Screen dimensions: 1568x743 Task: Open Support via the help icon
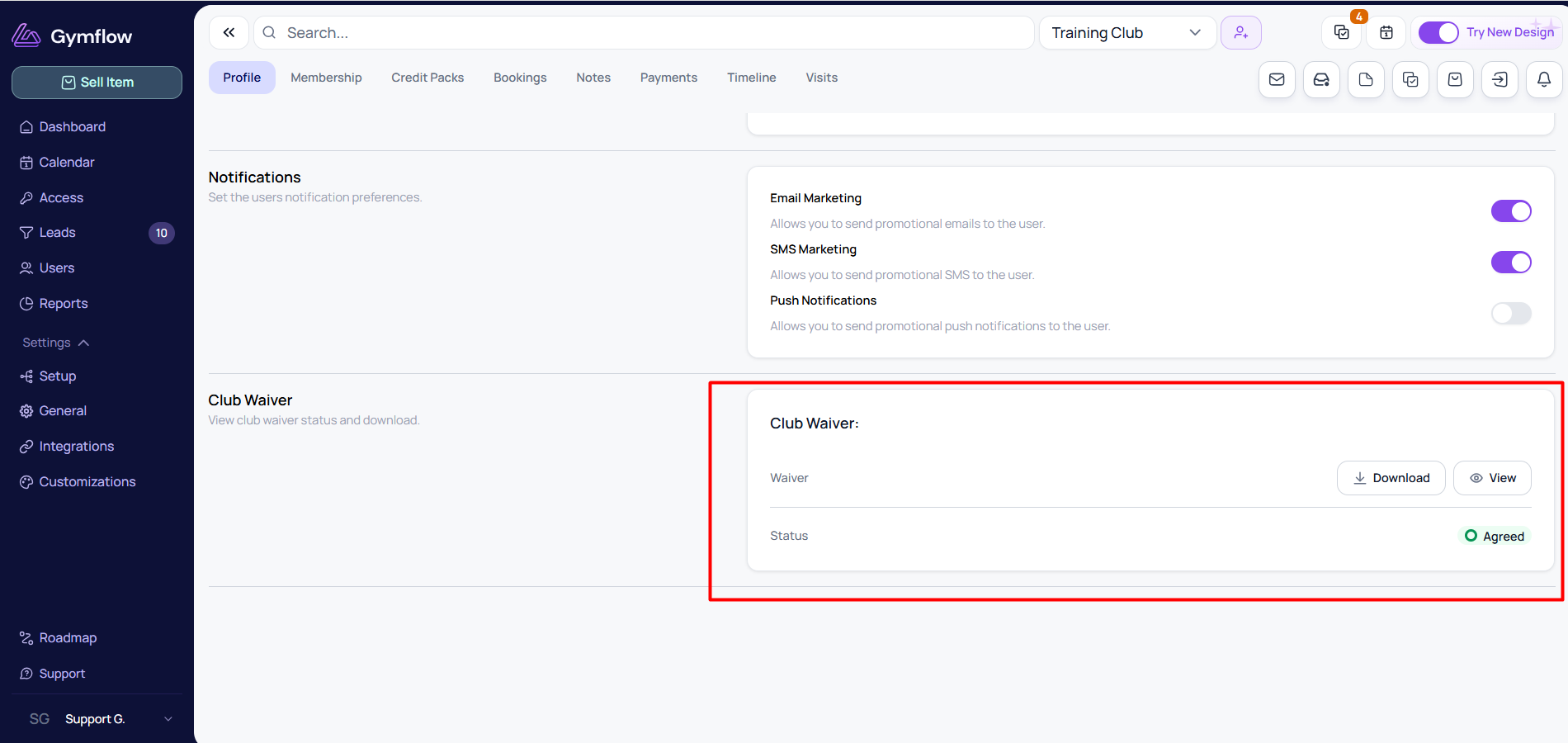click(26, 674)
